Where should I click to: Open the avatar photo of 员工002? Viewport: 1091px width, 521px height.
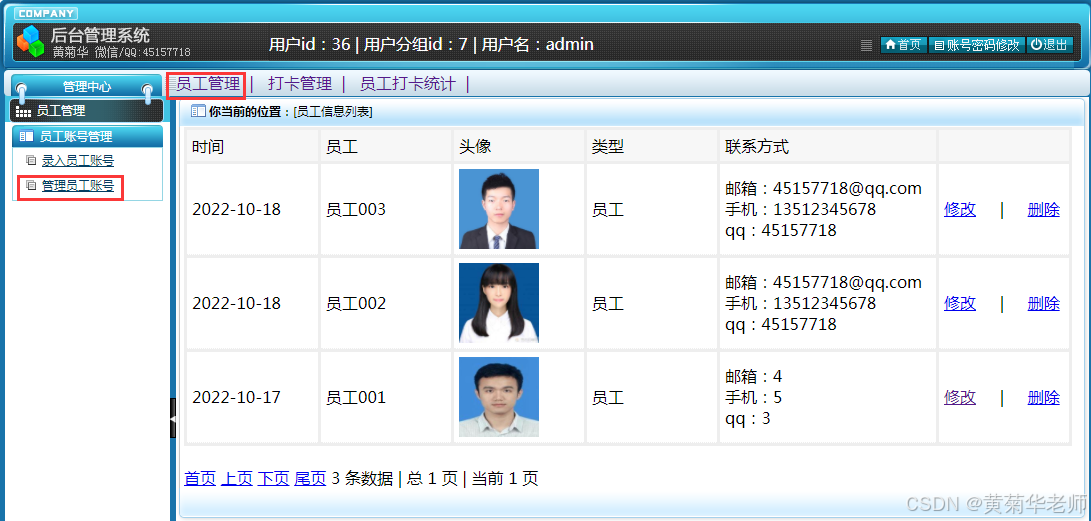pos(499,303)
